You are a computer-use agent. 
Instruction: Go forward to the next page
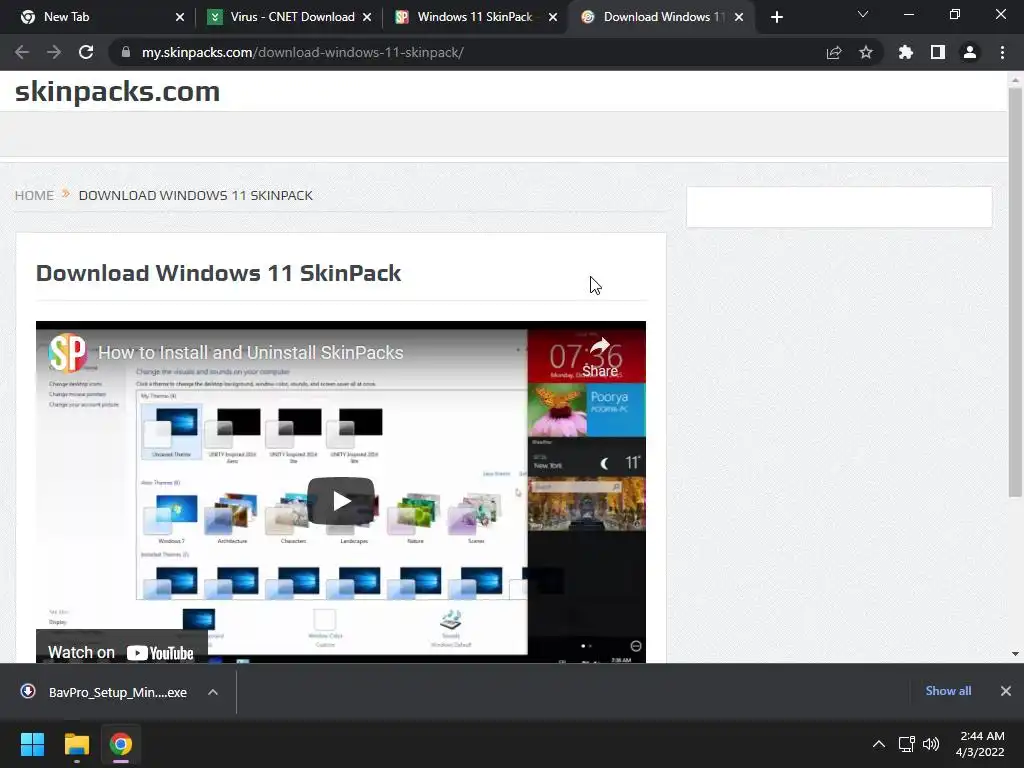[54, 52]
